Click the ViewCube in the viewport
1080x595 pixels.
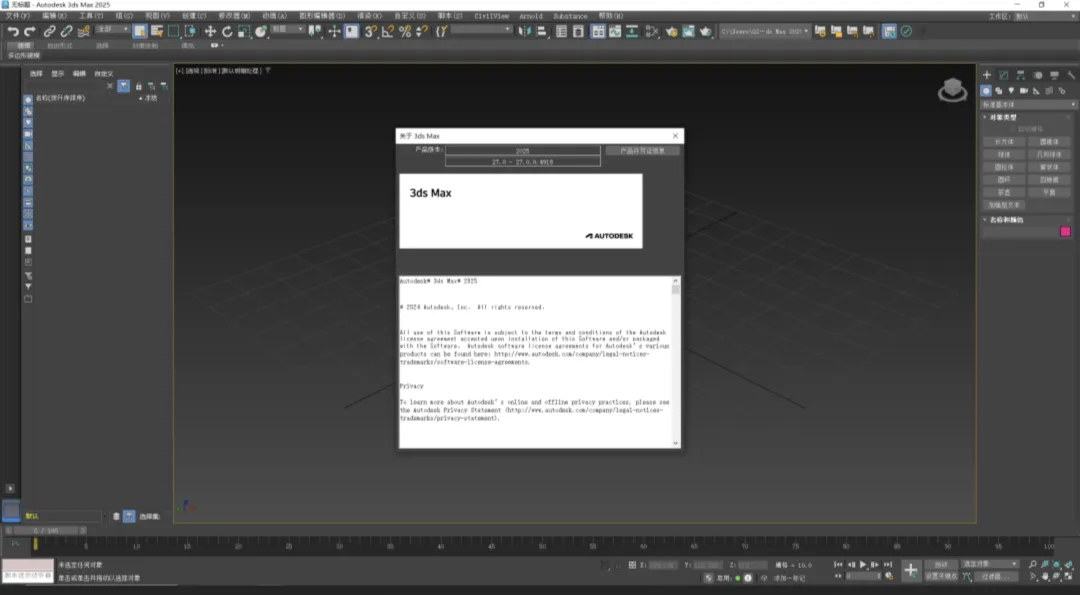pyautogui.click(x=953, y=90)
